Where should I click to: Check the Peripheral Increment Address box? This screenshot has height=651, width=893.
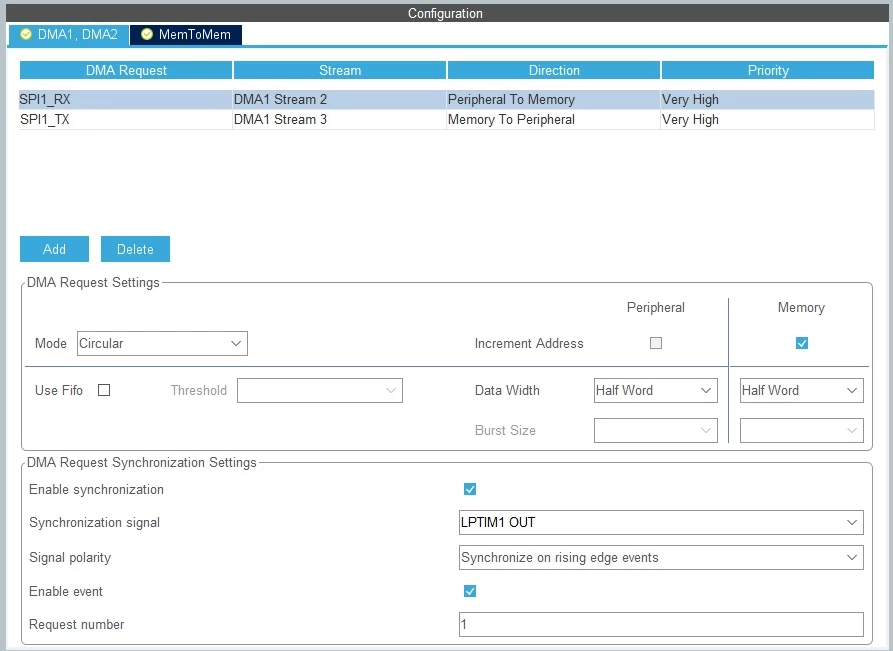tap(656, 343)
